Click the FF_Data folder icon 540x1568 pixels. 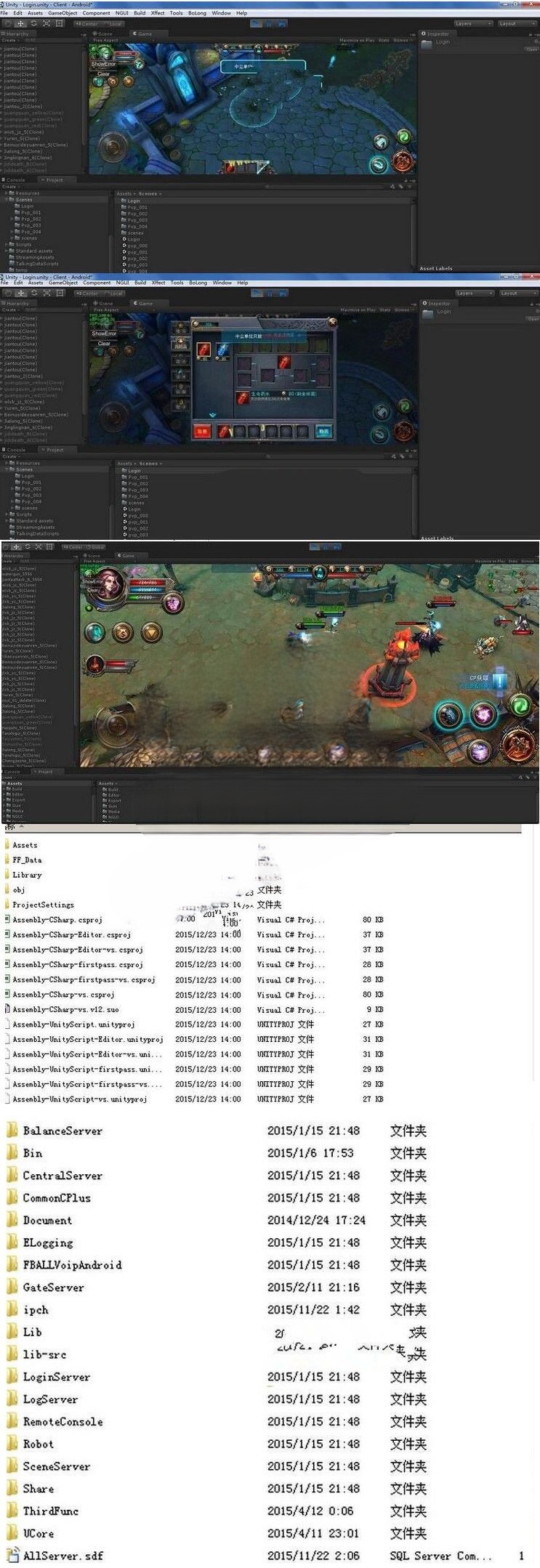[7, 860]
